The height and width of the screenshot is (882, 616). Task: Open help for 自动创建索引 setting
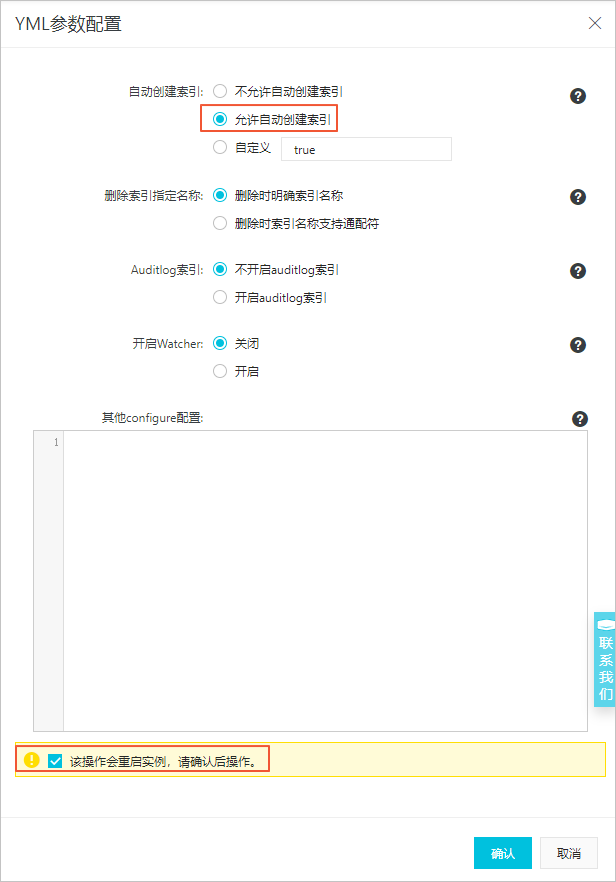point(578,96)
